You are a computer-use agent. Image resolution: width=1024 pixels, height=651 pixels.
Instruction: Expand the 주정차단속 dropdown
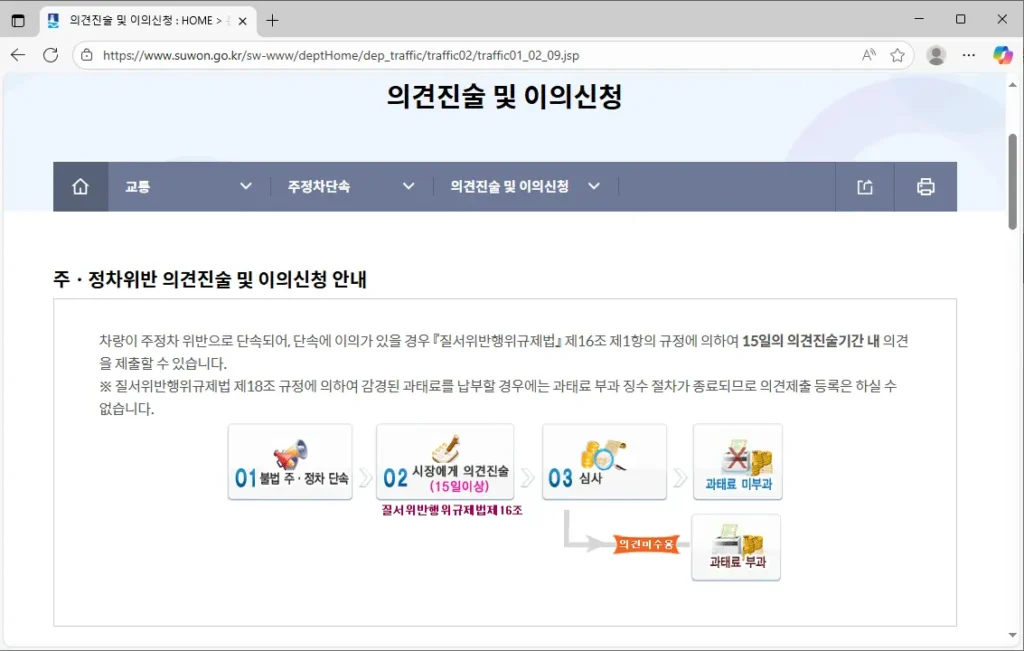pyautogui.click(x=351, y=187)
